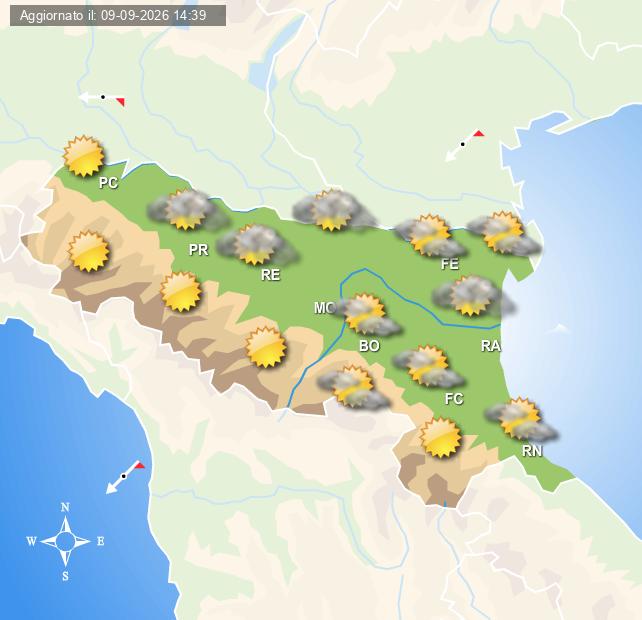642x620 pixels.
Task: Click the wind arrow above the compass
Action: 125,477
